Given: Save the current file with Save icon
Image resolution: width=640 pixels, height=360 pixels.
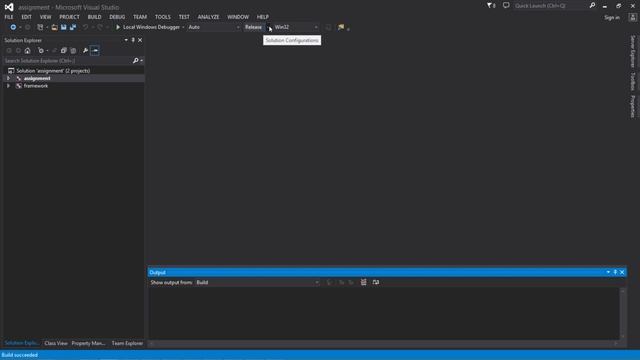Looking at the screenshot, I should click(x=64, y=27).
